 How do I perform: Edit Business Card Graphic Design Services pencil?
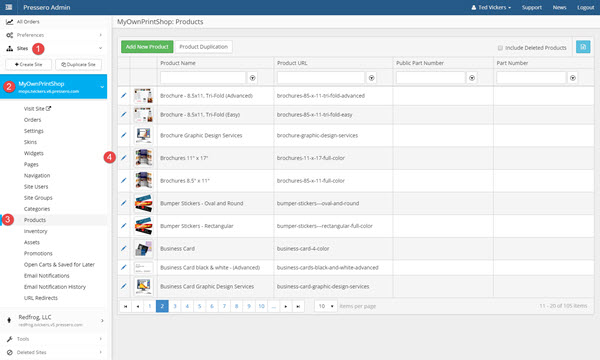coord(124,286)
